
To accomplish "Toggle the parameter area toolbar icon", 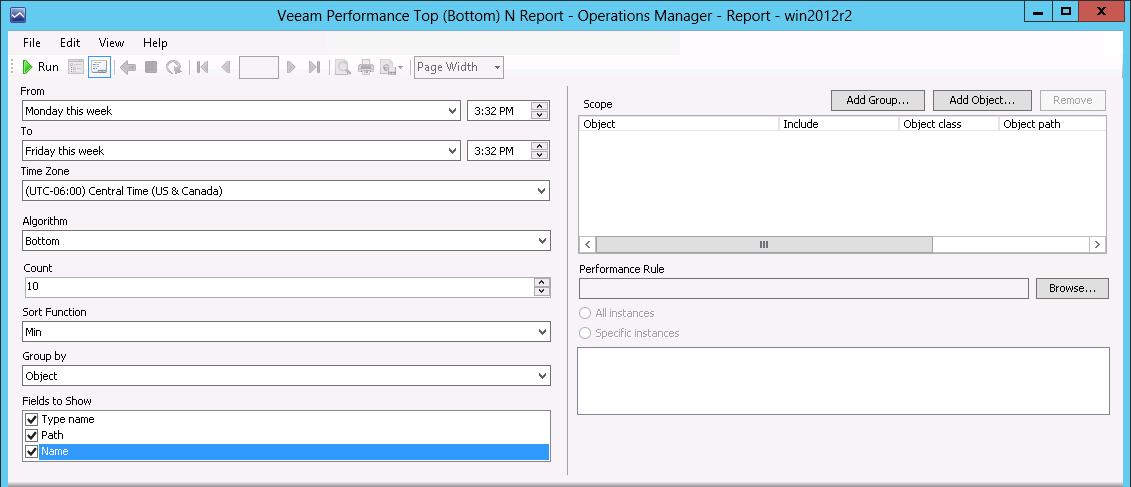I will pyautogui.click(x=99, y=67).
